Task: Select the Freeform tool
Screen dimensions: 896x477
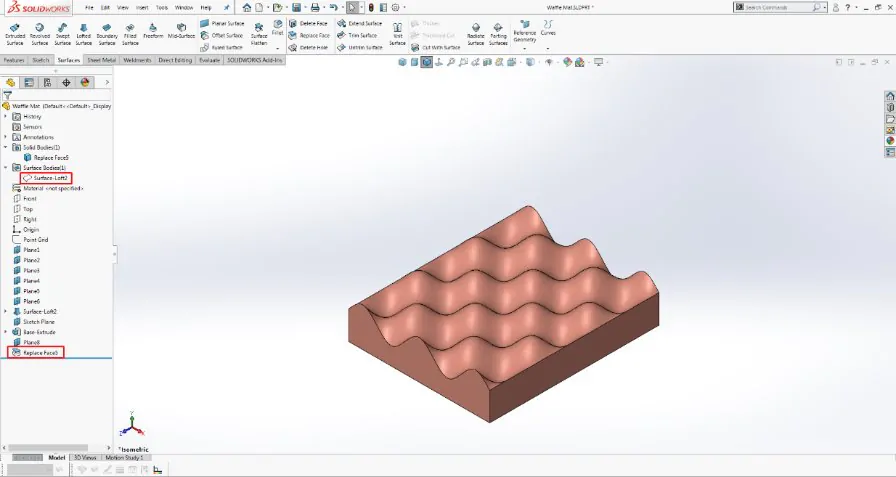Action: click(x=153, y=31)
